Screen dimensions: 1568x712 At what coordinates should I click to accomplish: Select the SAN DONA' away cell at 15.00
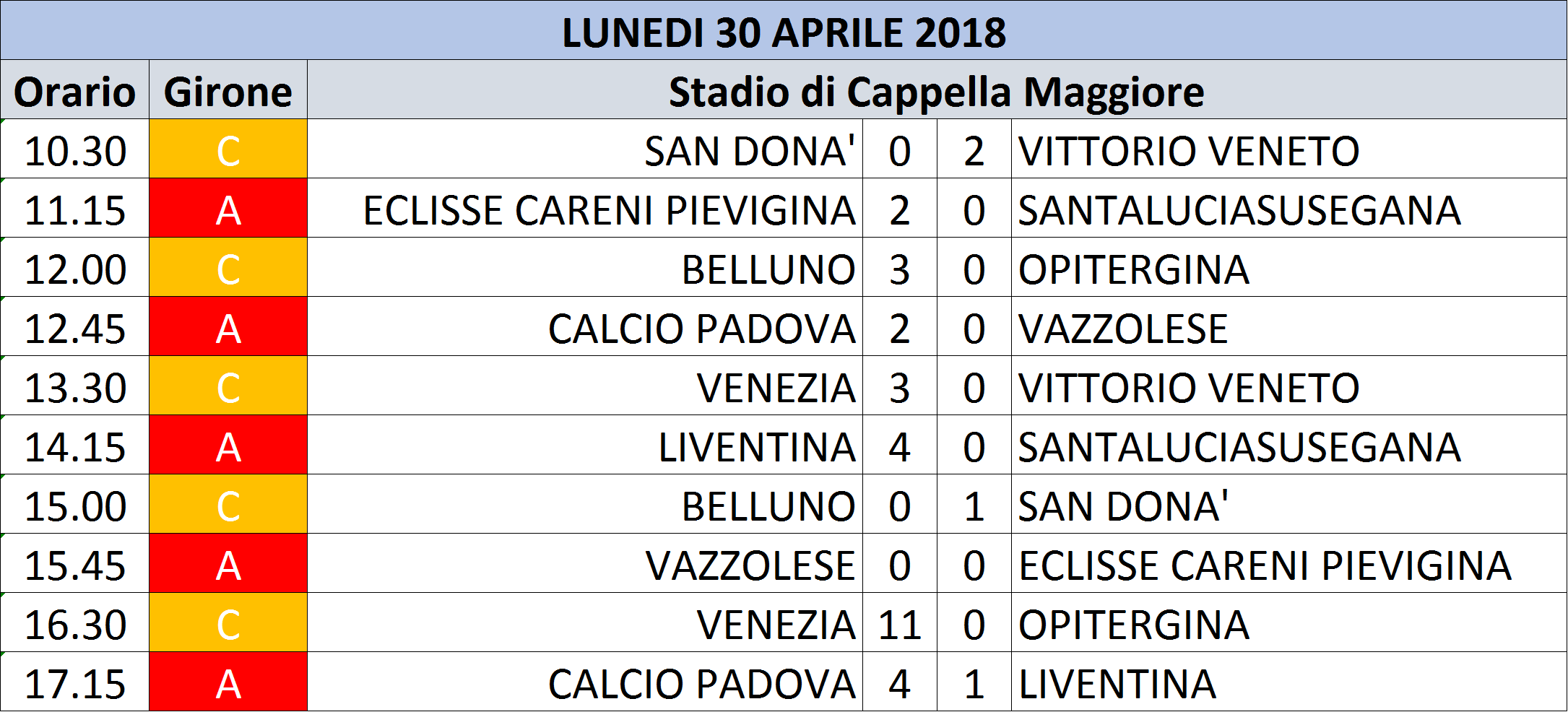pos(1289,504)
